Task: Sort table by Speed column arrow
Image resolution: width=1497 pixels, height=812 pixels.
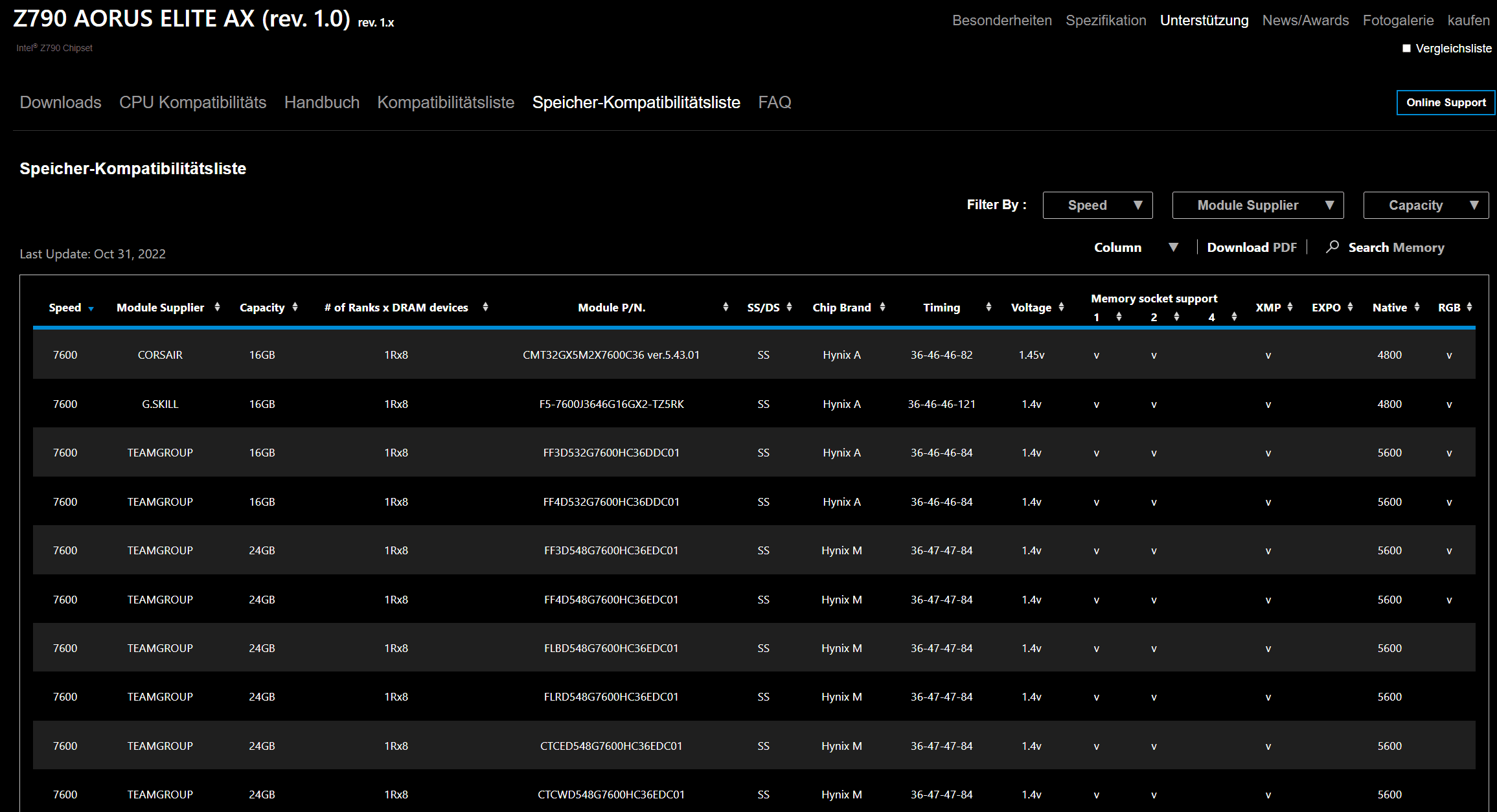Action: (x=91, y=309)
